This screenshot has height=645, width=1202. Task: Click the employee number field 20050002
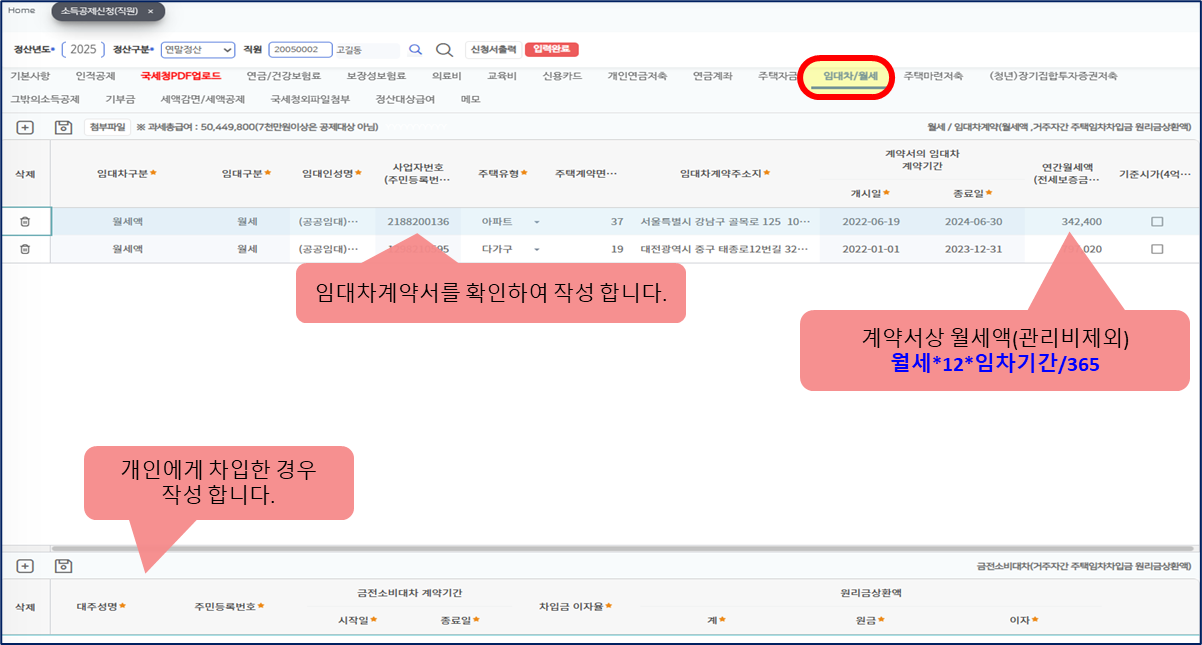coord(300,49)
